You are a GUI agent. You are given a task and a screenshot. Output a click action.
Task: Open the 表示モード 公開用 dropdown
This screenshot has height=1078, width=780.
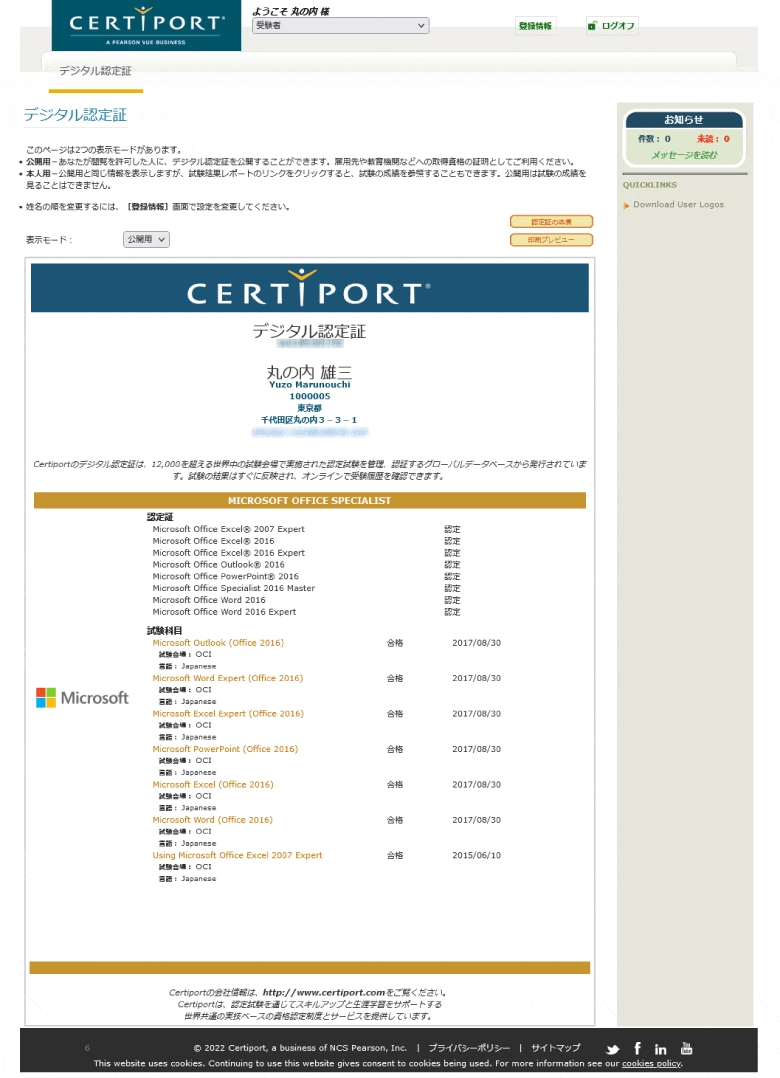tap(146, 239)
